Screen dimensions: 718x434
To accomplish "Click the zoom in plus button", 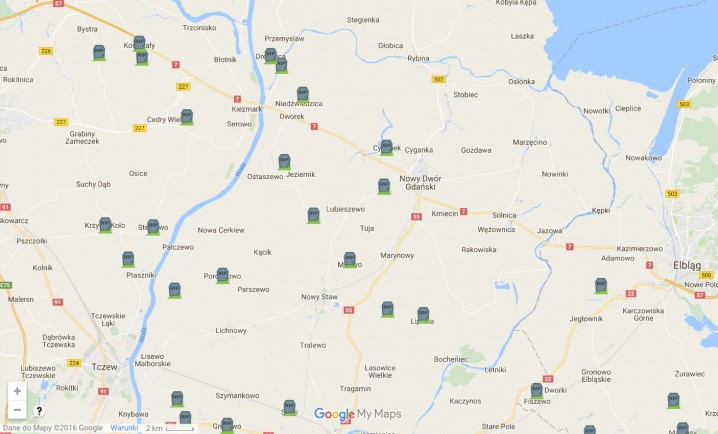I will click(x=17, y=391).
